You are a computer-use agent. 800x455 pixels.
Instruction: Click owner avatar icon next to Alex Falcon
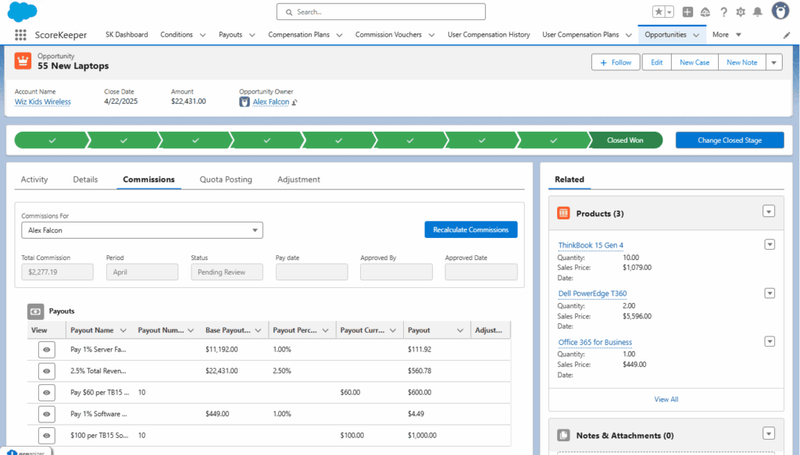[x=244, y=102]
